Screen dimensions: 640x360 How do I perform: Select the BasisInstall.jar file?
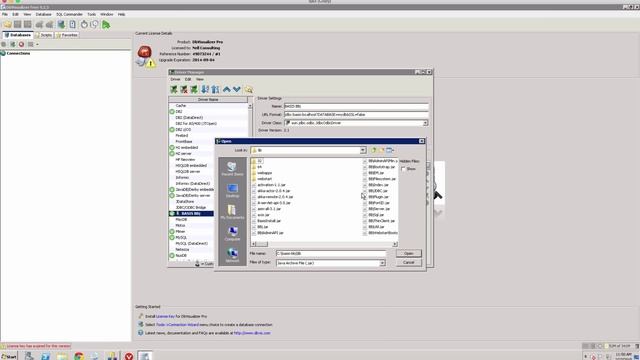click(x=266, y=221)
